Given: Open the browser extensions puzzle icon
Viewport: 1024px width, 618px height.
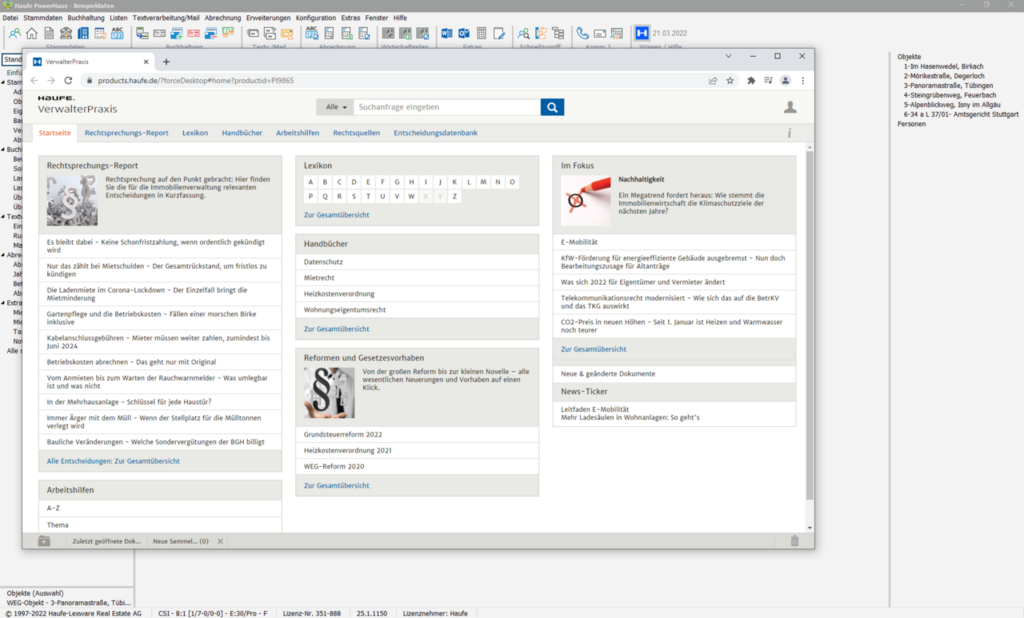Looking at the screenshot, I should pos(751,80).
